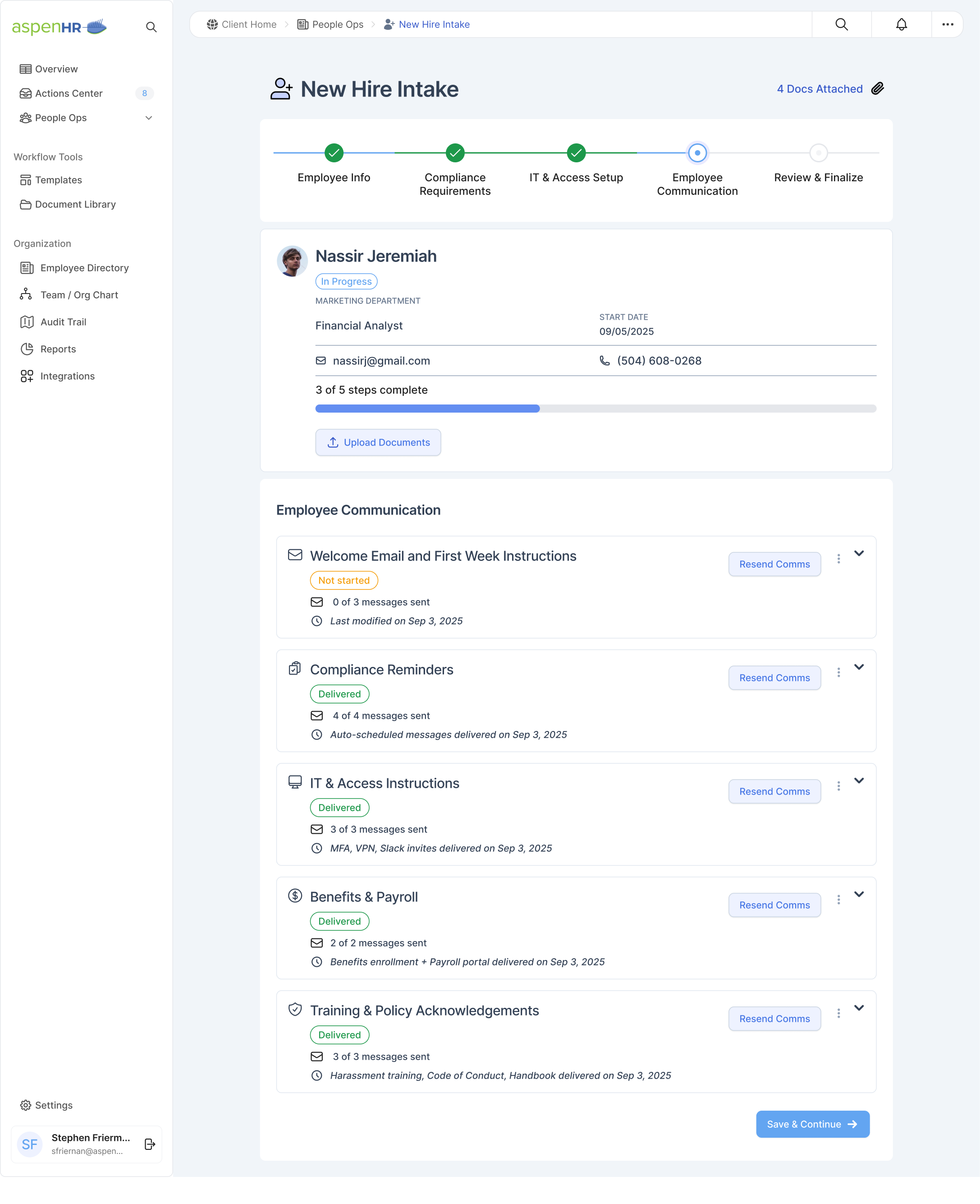The image size is (980, 1204).
Task: Click Nassir Jeremiah's profile photo
Action: tap(292, 262)
